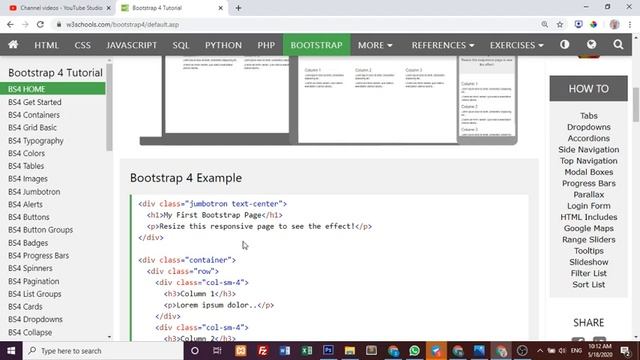640x360 pixels.
Task: Toggle the dark mode contrast icon
Action: pos(564,44)
